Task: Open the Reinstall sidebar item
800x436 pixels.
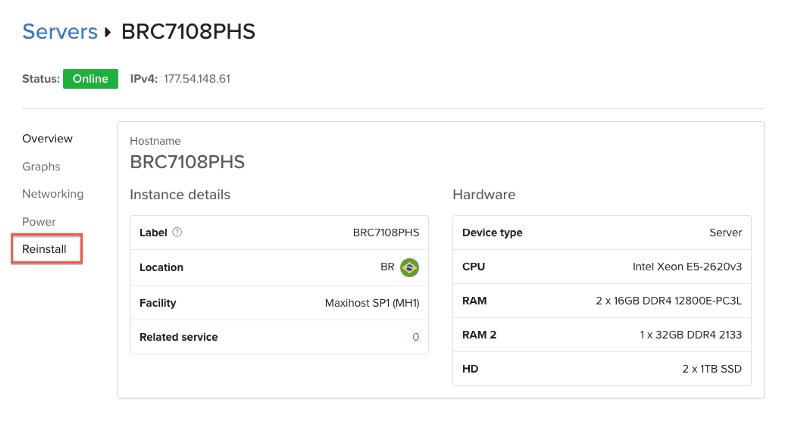Action: [x=44, y=249]
